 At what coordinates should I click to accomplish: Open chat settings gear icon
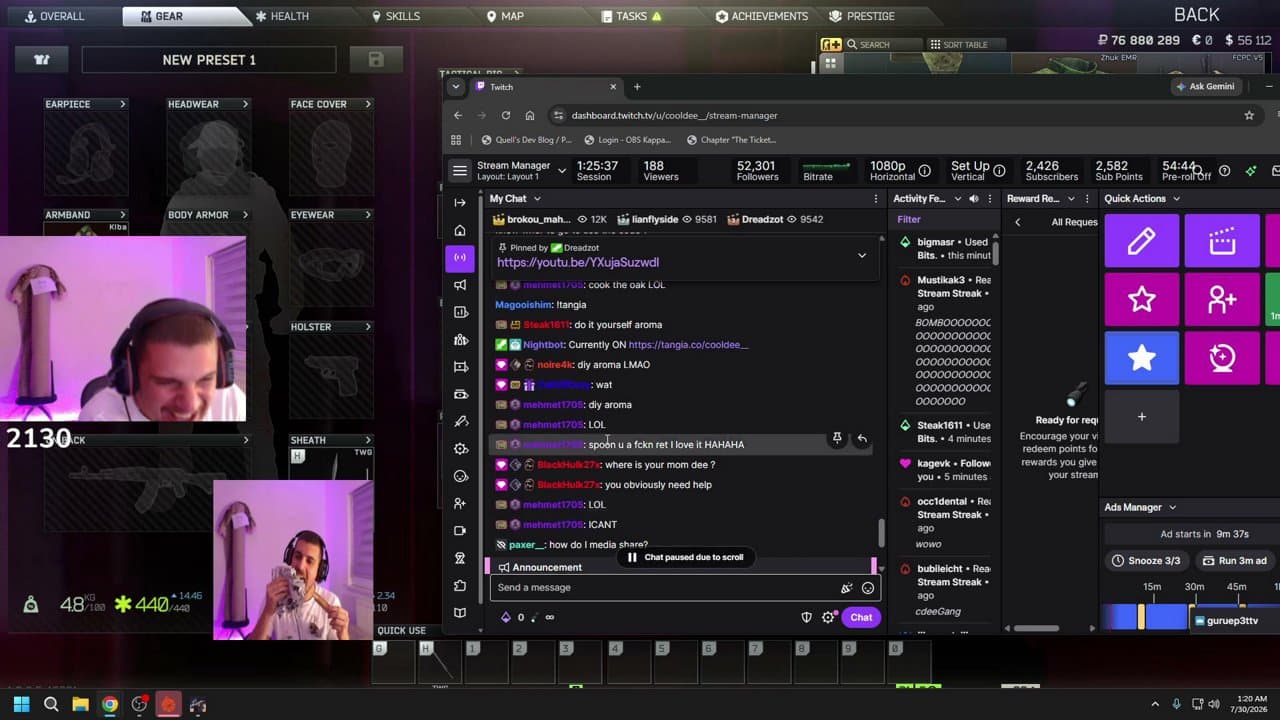(x=828, y=617)
